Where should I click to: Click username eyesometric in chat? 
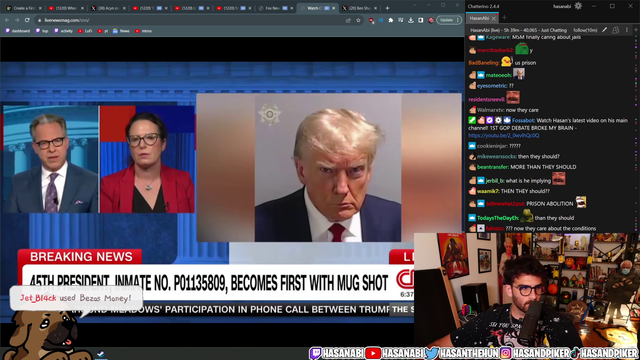(492, 86)
